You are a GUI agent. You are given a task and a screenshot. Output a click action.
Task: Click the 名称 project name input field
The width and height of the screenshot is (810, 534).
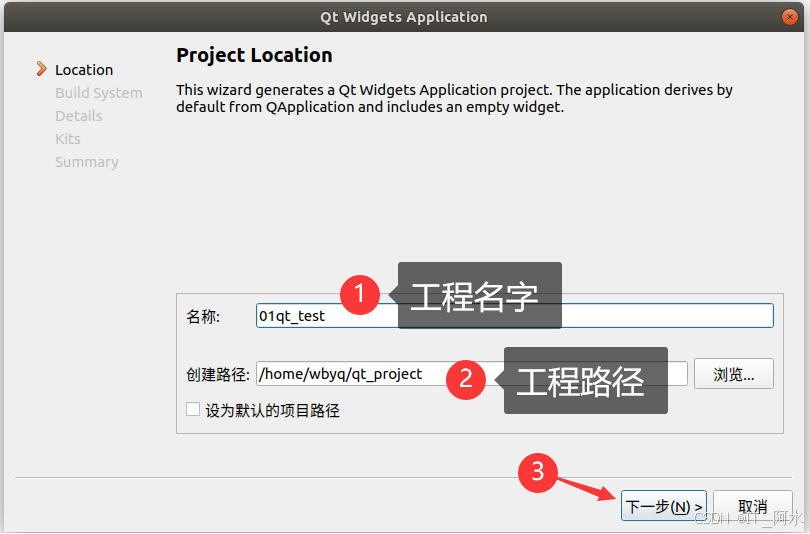(515, 316)
